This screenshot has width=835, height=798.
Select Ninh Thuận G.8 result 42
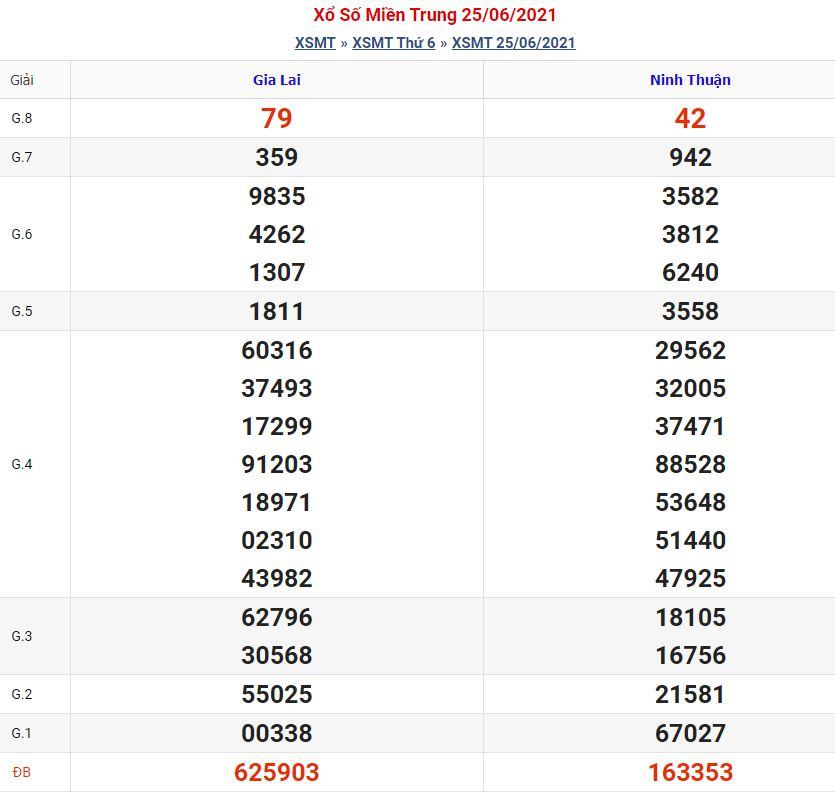(x=690, y=118)
